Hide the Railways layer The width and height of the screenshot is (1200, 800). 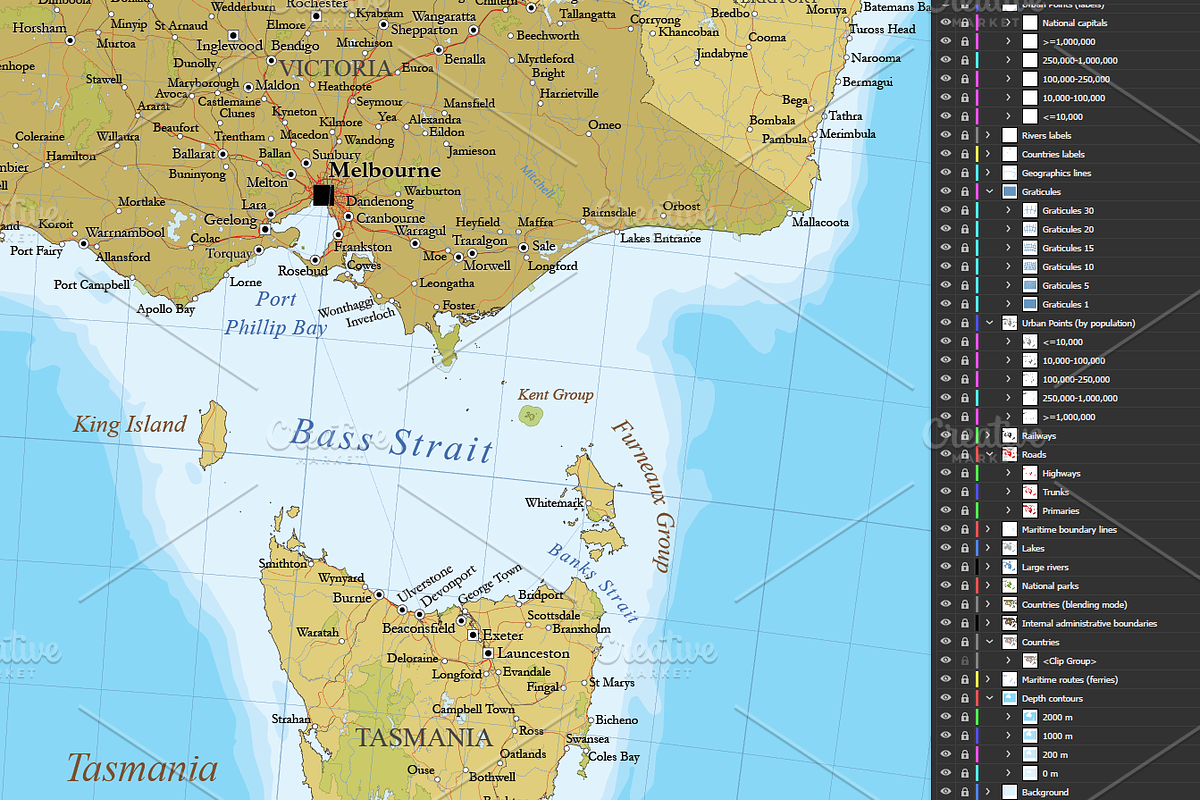(946, 436)
